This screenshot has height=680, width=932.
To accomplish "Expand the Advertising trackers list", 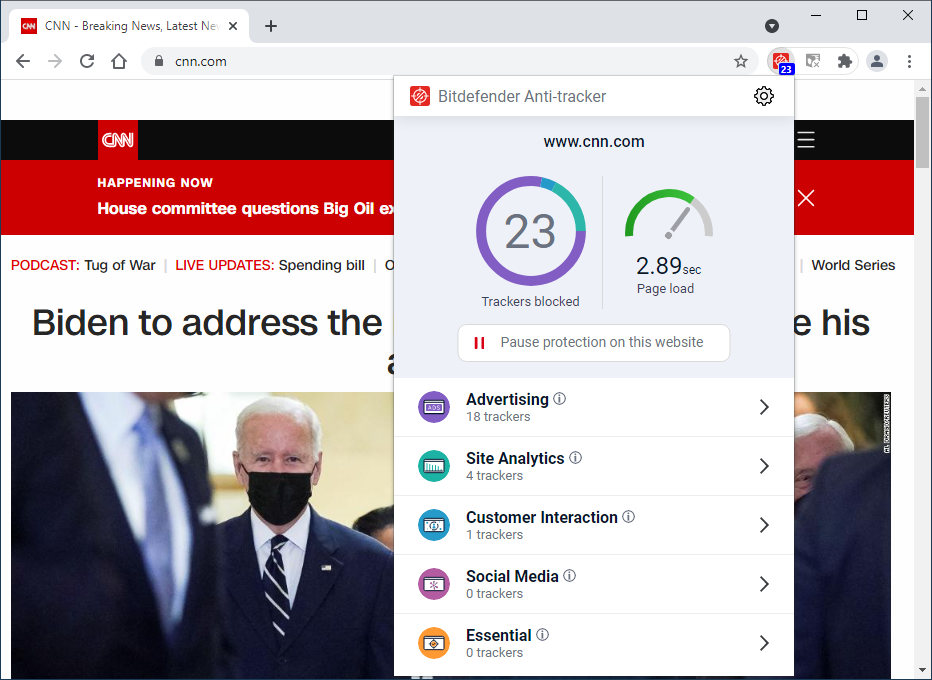I will (x=764, y=407).
